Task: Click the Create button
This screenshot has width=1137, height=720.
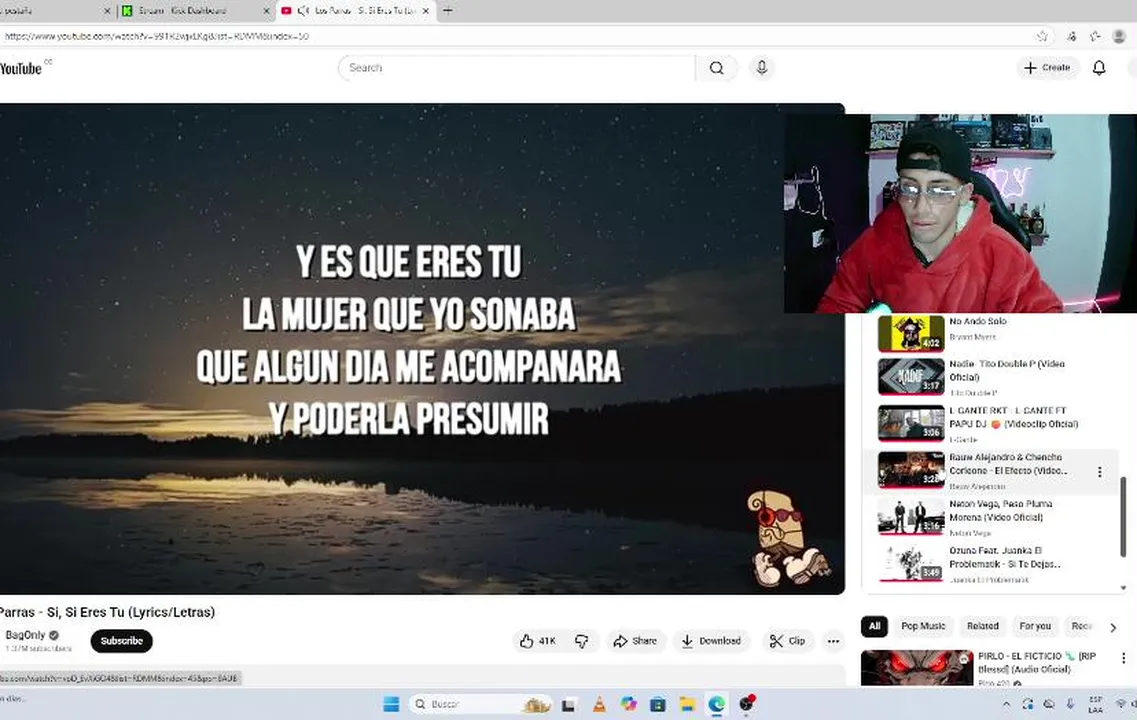Action: (1047, 67)
